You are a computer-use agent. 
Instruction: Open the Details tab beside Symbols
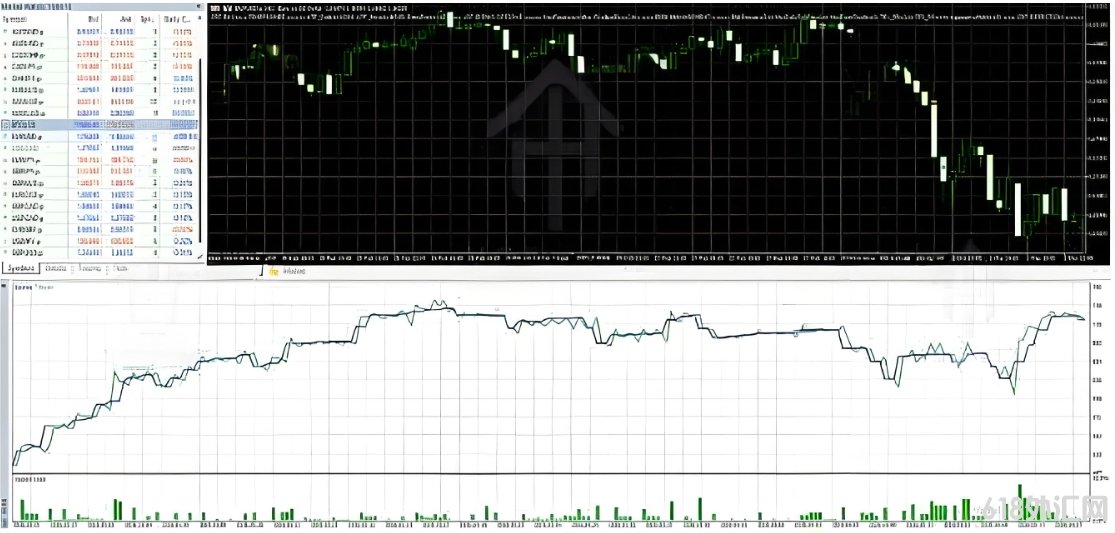[x=55, y=269]
